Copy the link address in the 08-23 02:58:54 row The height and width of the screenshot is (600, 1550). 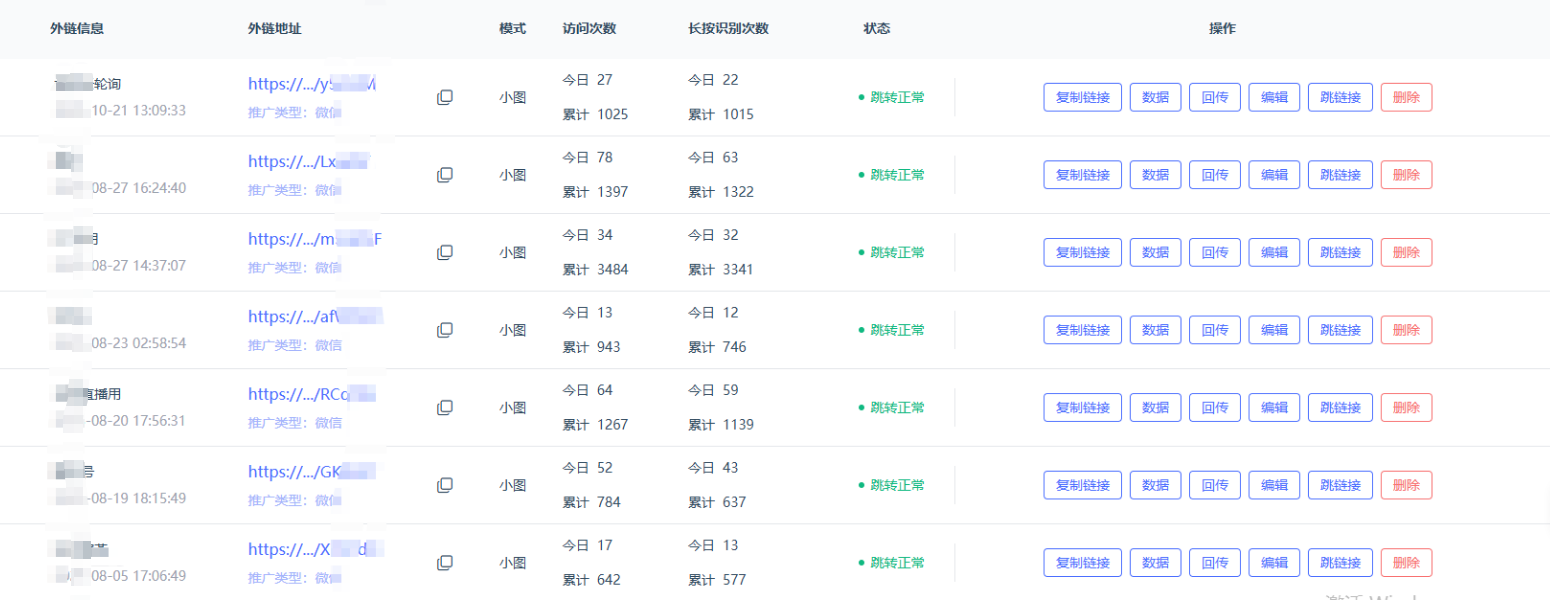click(445, 330)
